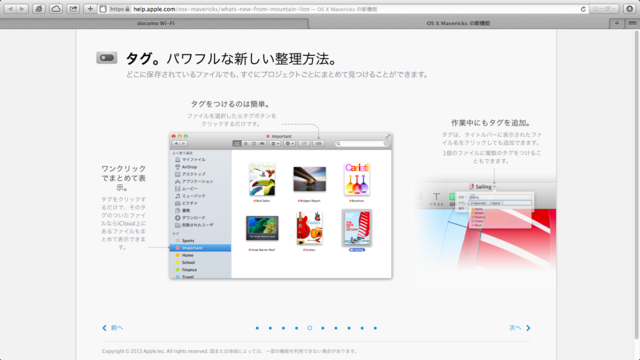Screen dimensions: 640x360
Task: Click the current hollow fifth pagination dot
Action: 310,328
